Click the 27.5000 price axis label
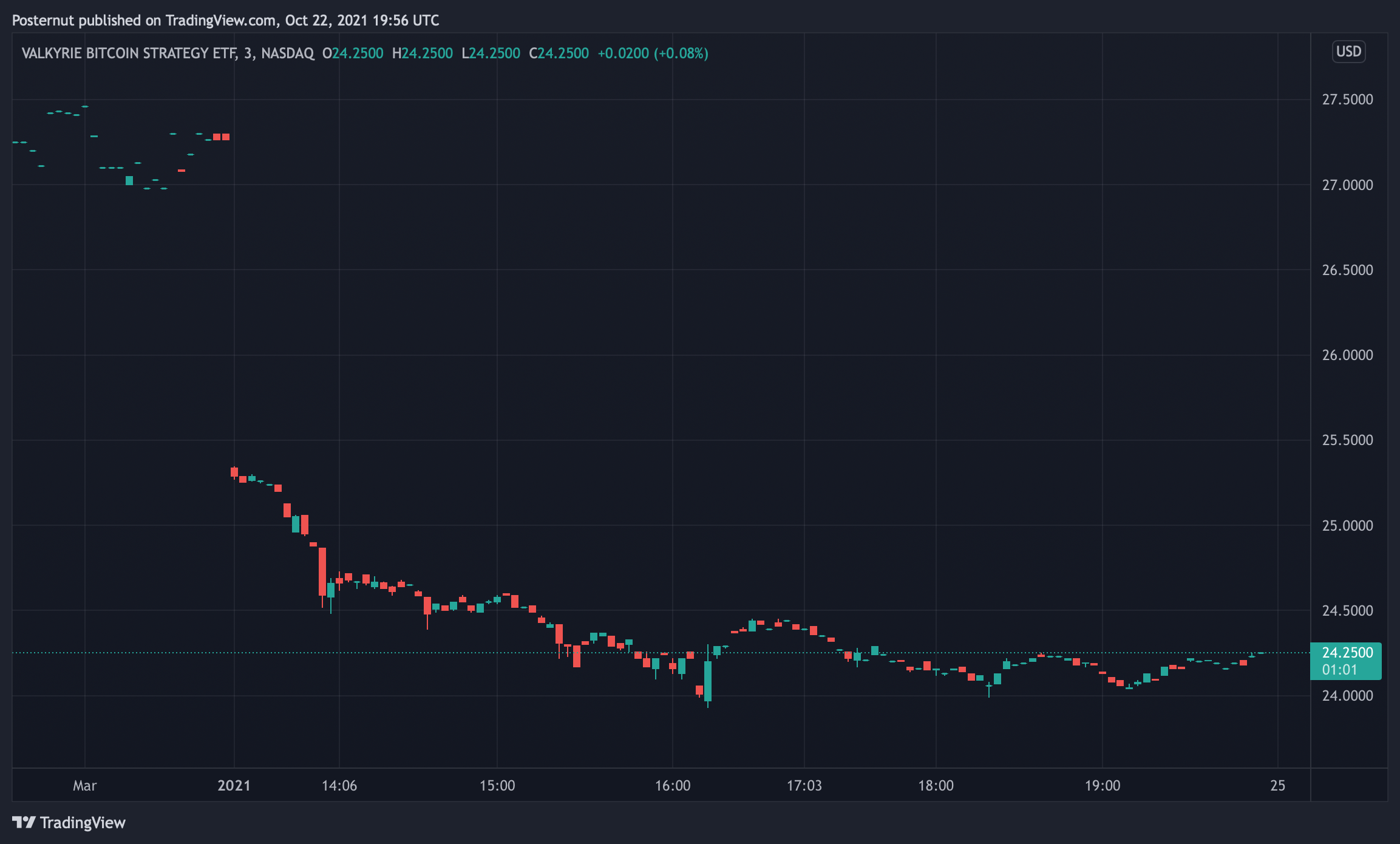This screenshot has height=844, width=1400. click(1347, 100)
